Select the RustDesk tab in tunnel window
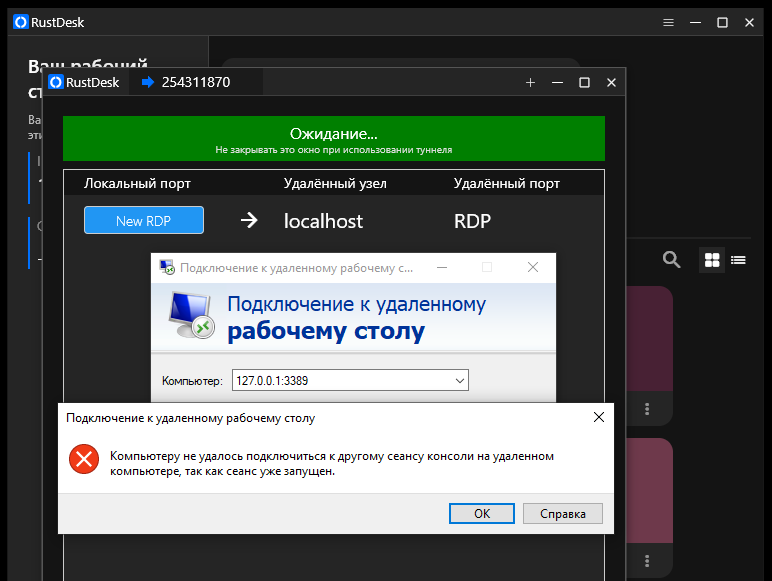The height and width of the screenshot is (581, 772). (x=84, y=82)
